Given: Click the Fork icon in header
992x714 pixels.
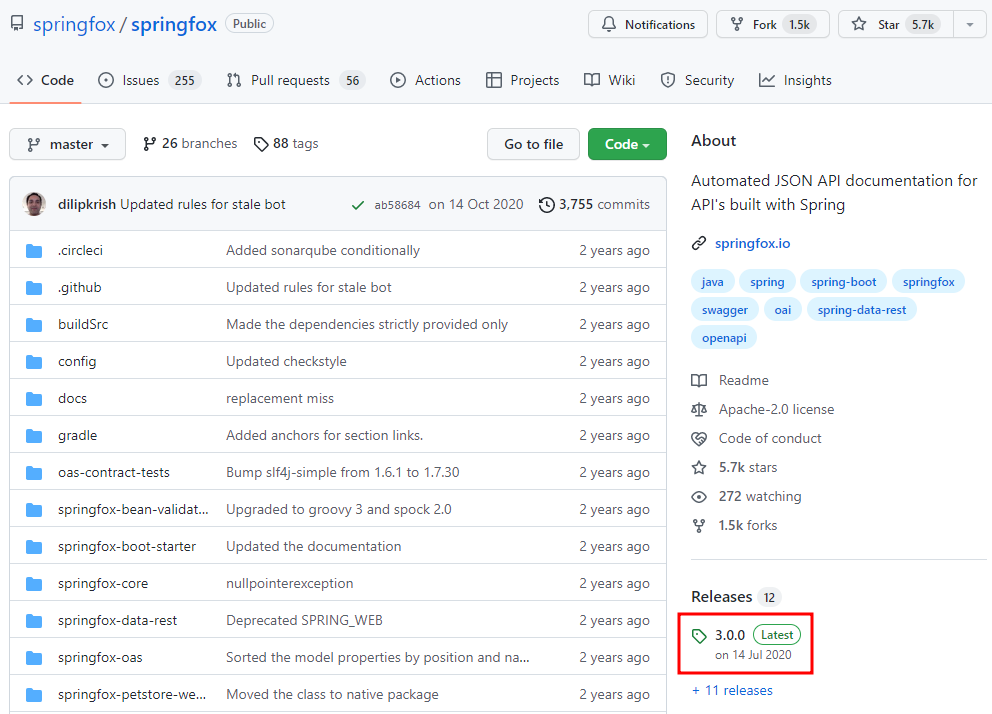Looking at the screenshot, I should [736, 24].
